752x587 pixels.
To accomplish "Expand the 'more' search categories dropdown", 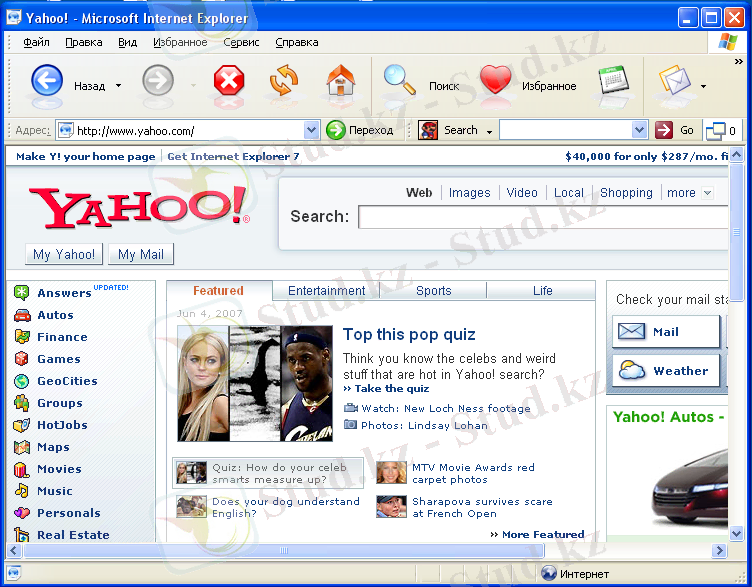I will (708, 193).
